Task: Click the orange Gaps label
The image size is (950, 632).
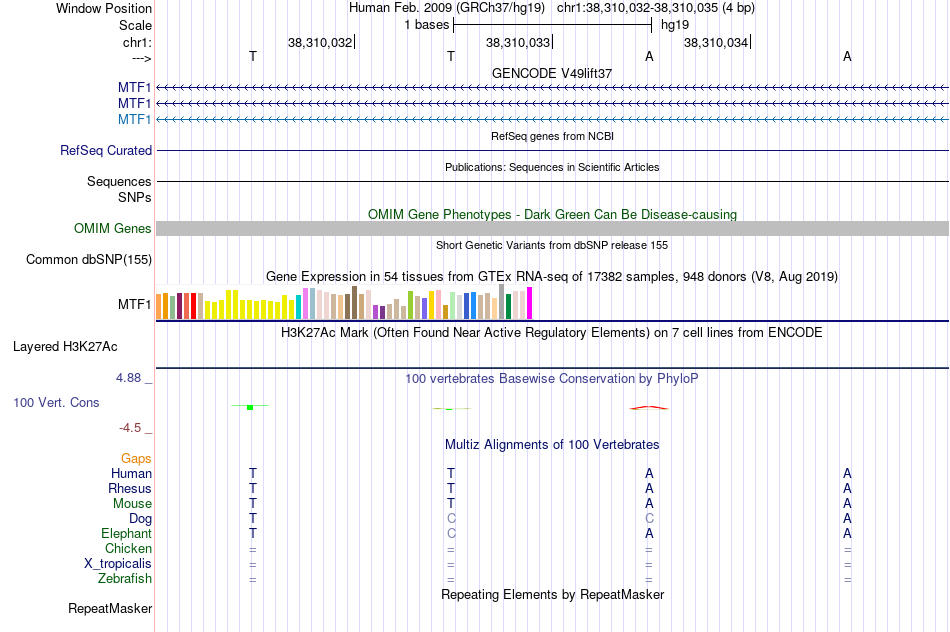Action: coord(136,459)
